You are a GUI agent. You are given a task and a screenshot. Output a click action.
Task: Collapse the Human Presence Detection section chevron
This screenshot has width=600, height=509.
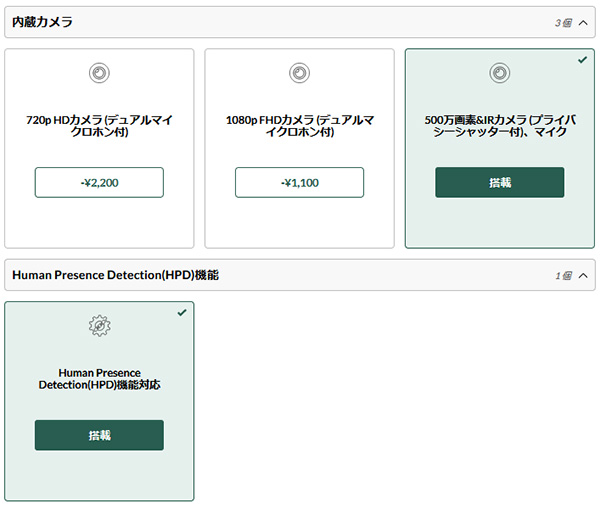coord(583,276)
